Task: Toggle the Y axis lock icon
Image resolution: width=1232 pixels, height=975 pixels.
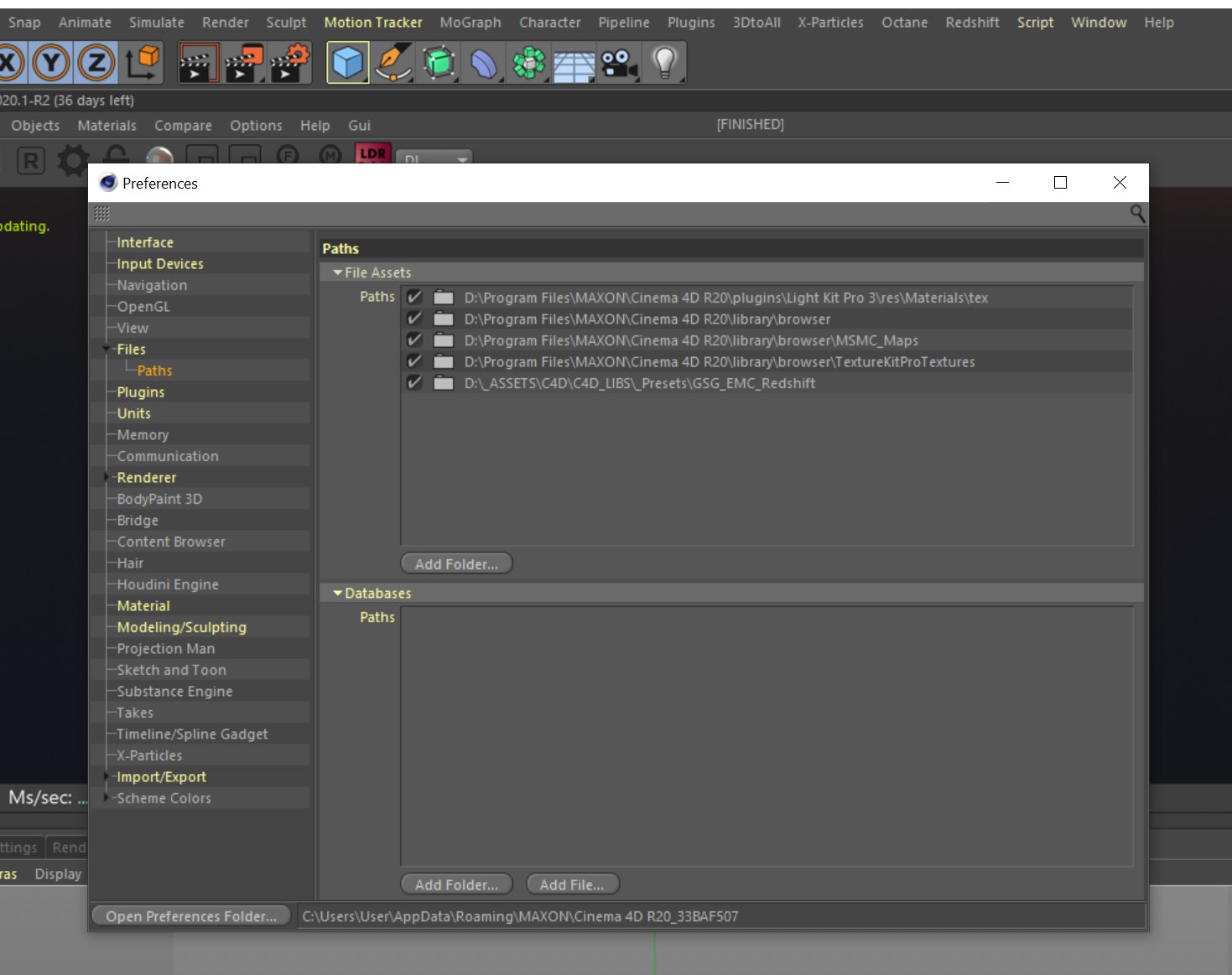Action: [52, 63]
